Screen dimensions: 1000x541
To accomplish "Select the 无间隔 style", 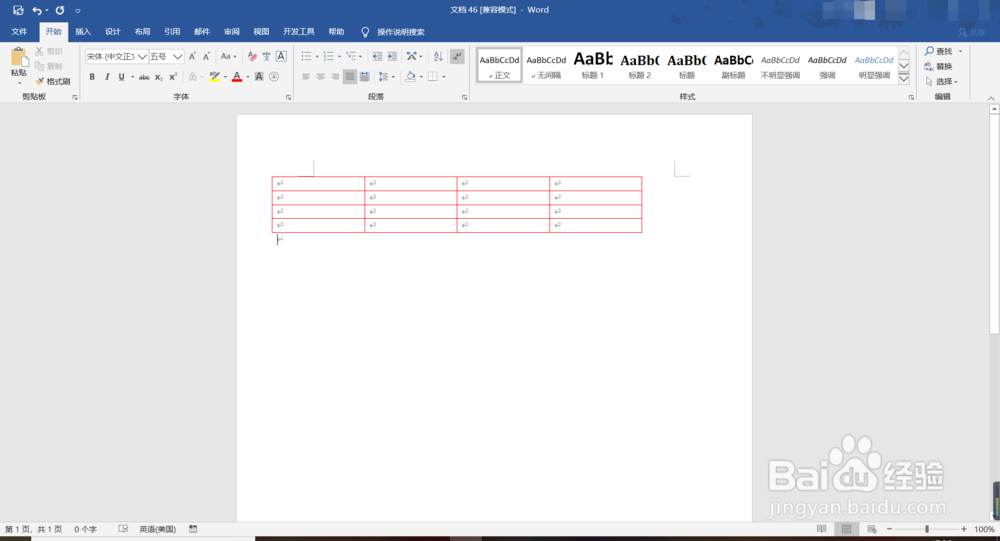I will pos(546,65).
